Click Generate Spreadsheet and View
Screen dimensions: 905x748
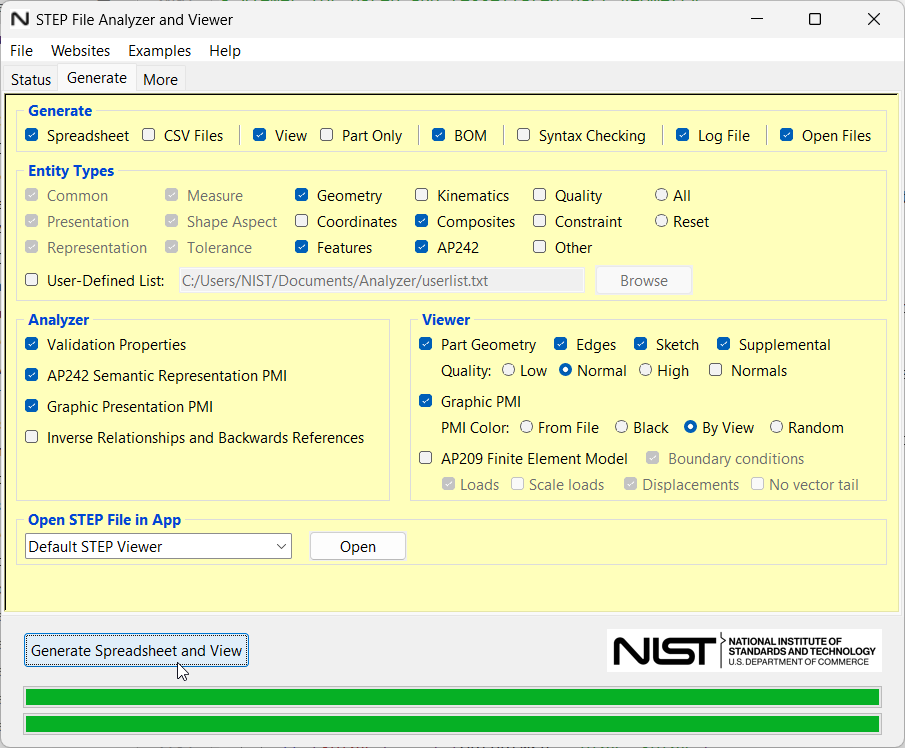[136, 650]
